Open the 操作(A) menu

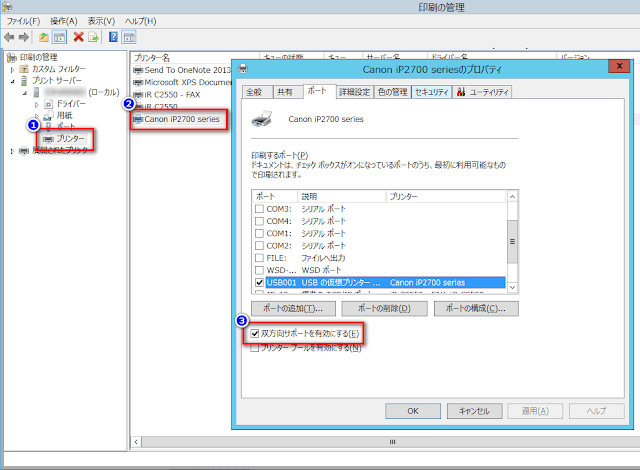64,21
